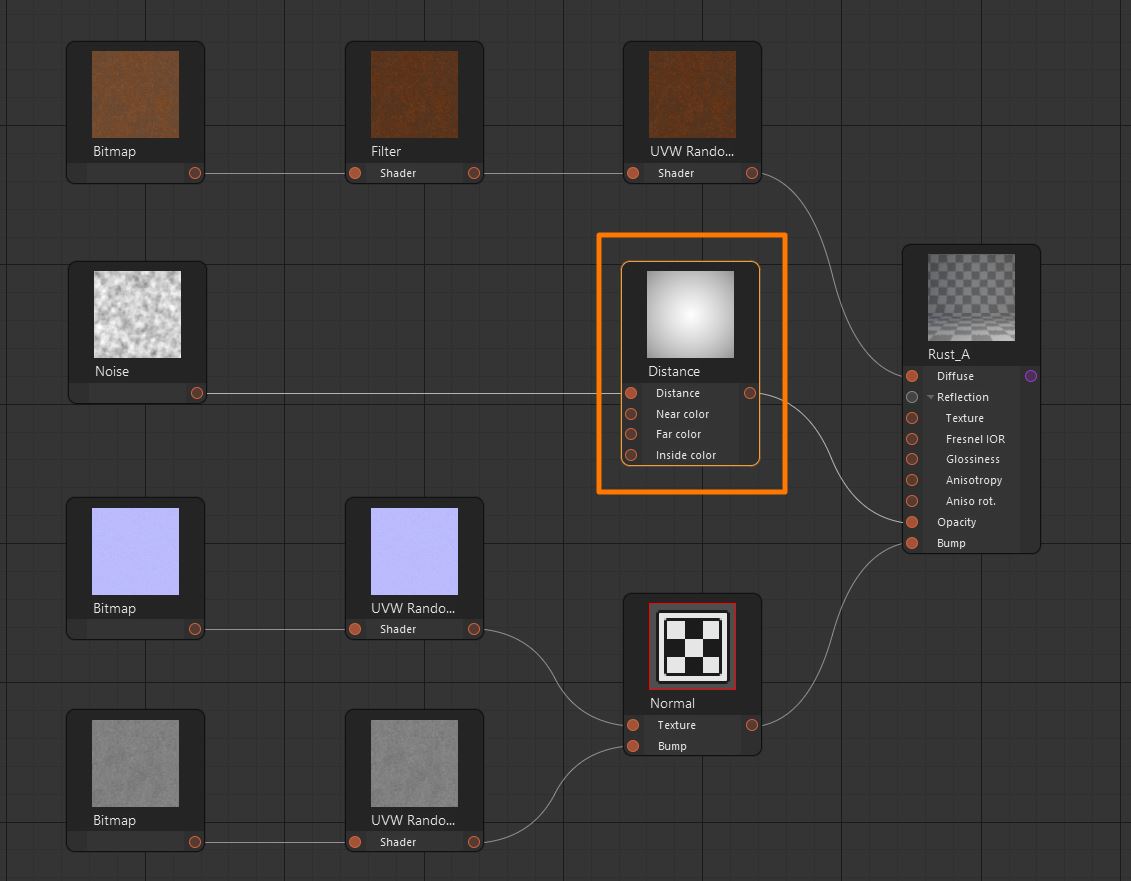
Task: Click the Opacity label in Rust_A
Action: pos(956,522)
